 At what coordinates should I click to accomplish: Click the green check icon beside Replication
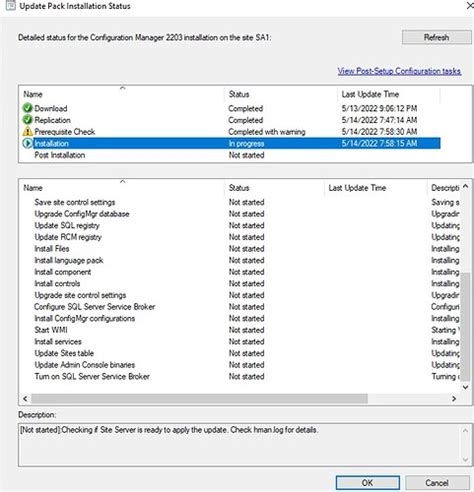click(27, 120)
